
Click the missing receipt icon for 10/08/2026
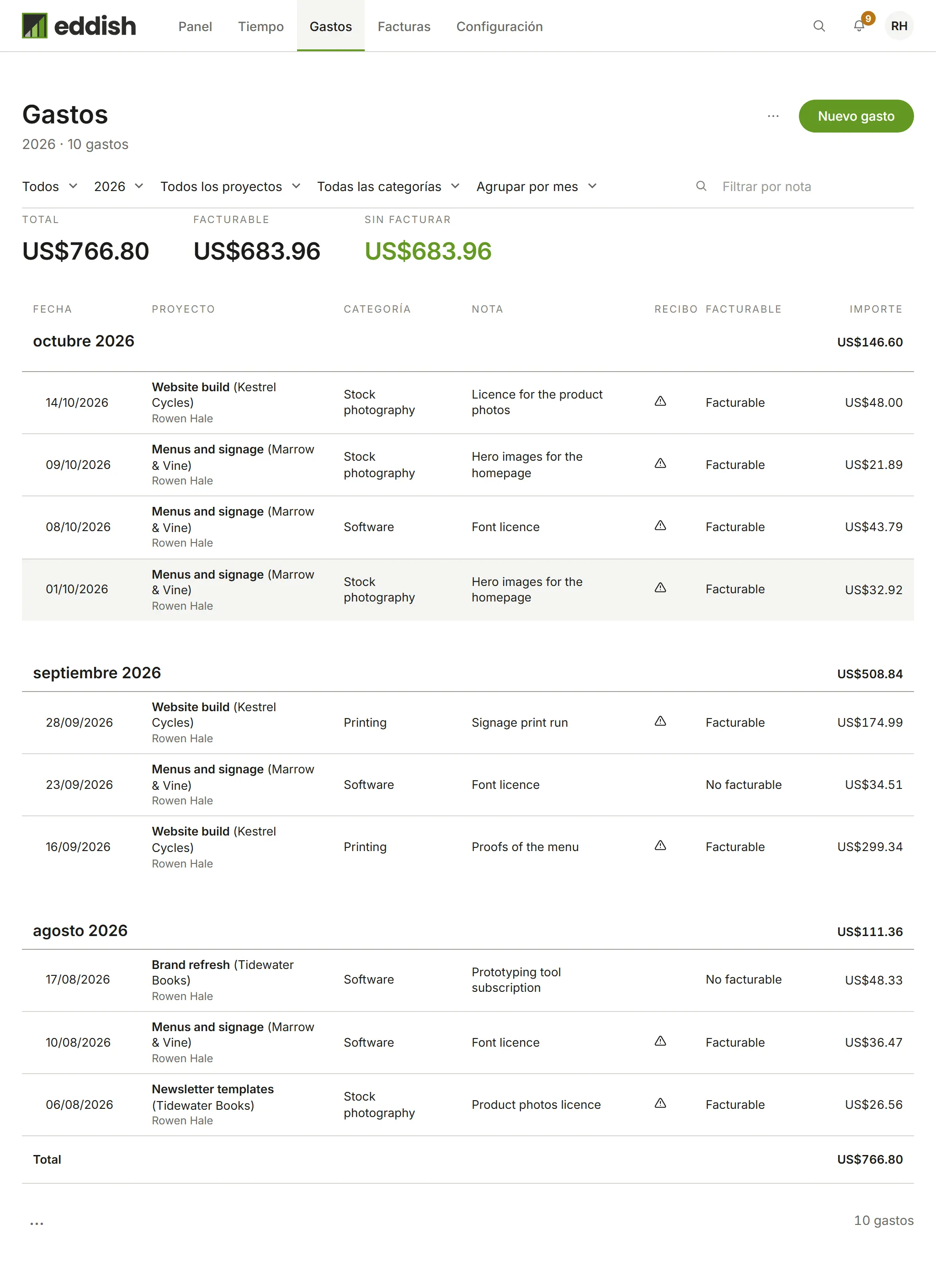[660, 1042]
